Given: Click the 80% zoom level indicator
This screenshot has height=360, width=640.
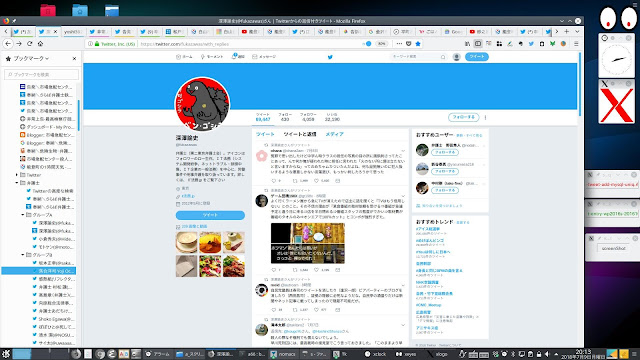Looking at the screenshot, I should tap(381, 44).
